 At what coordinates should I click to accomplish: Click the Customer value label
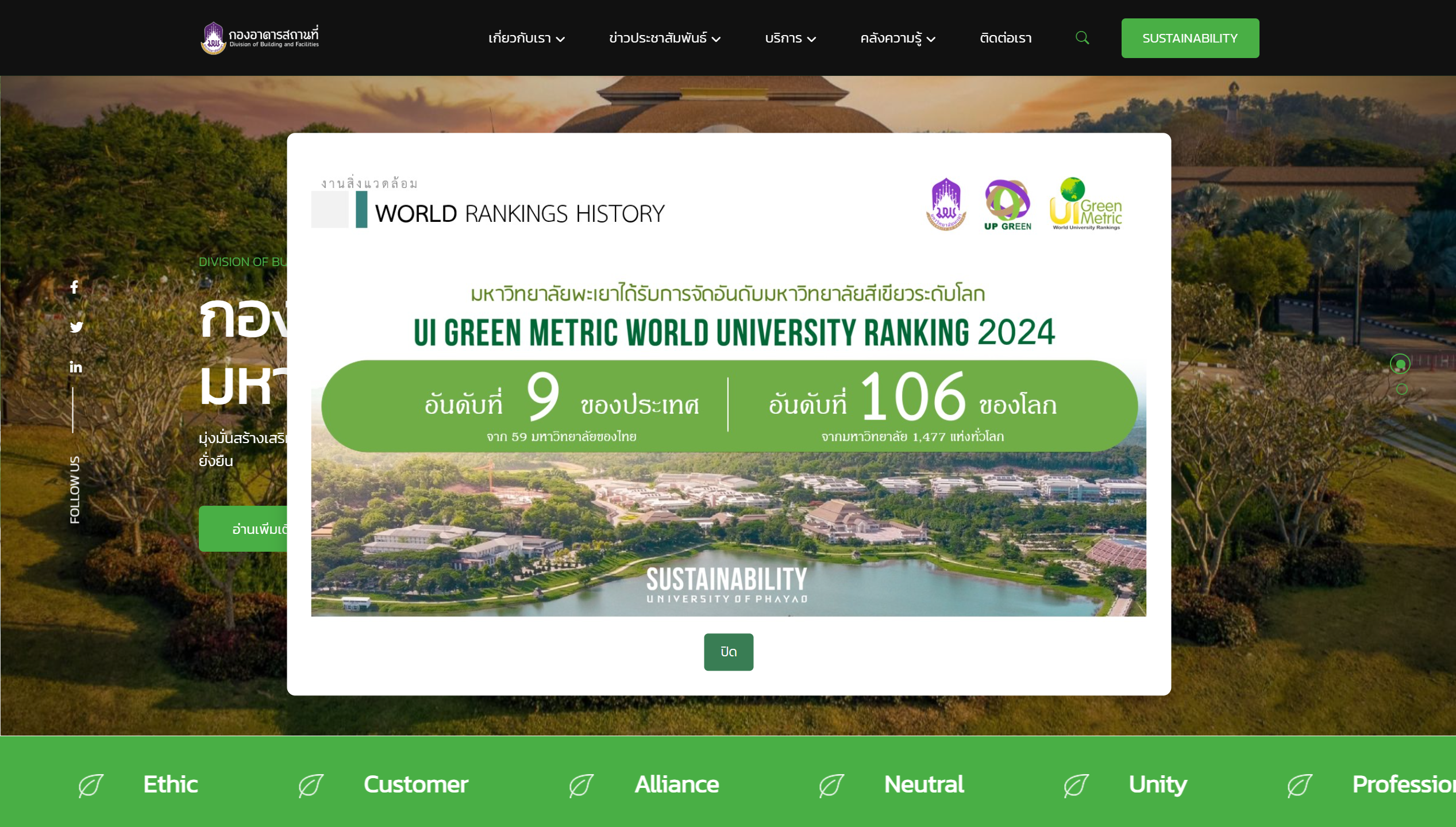415,784
